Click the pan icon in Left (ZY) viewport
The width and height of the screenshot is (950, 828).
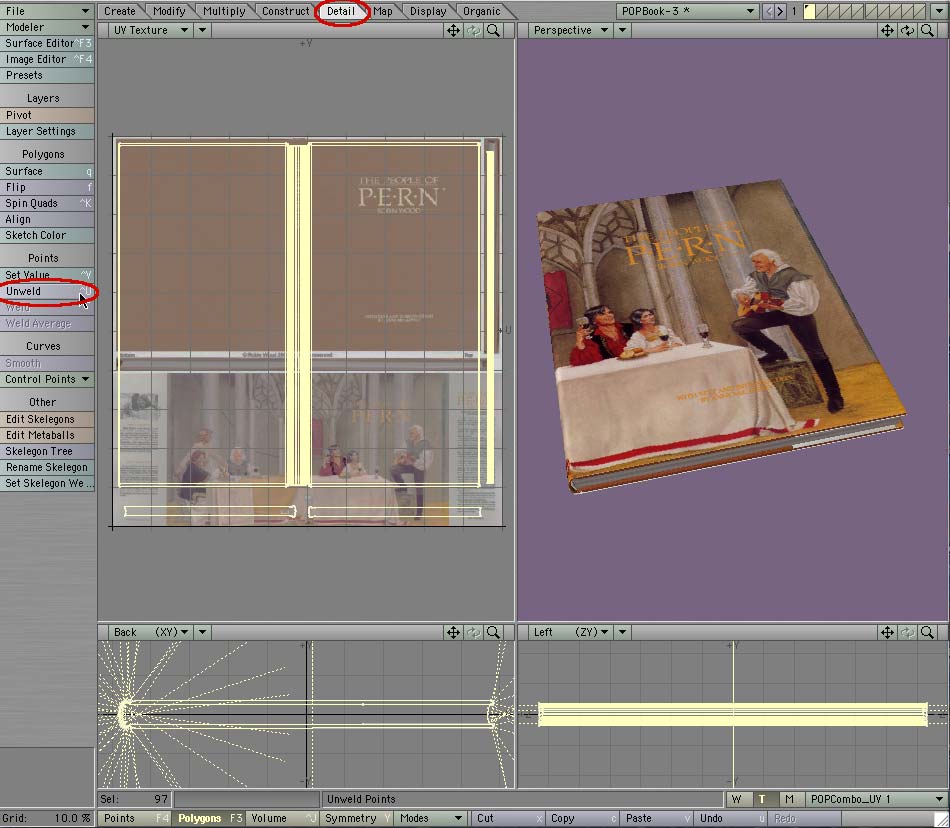[887, 632]
